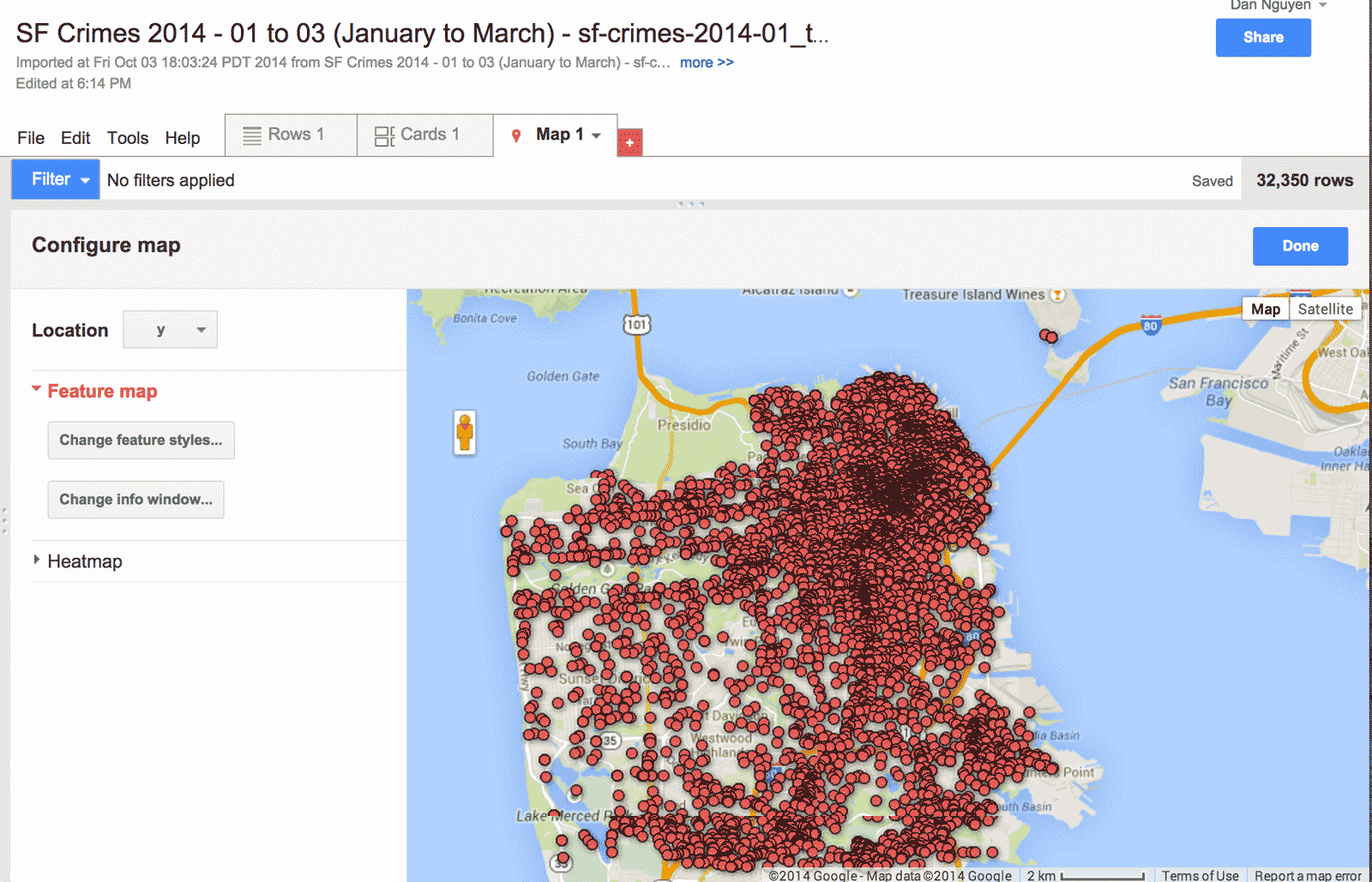Click the Done button
Viewport: 1372px width, 882px height.
(x=1300, y=246)
